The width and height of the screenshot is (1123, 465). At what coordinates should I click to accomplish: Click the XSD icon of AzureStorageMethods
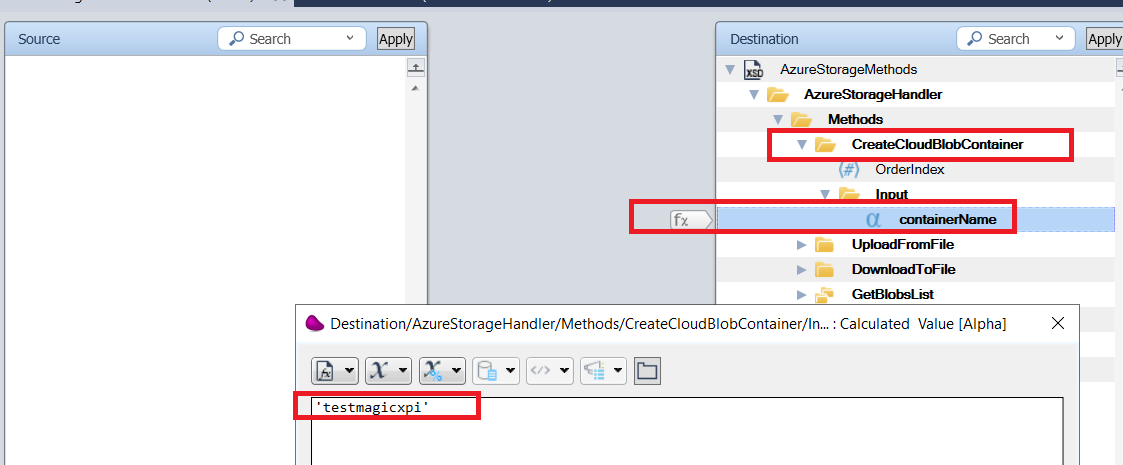[x=754, y=70]
